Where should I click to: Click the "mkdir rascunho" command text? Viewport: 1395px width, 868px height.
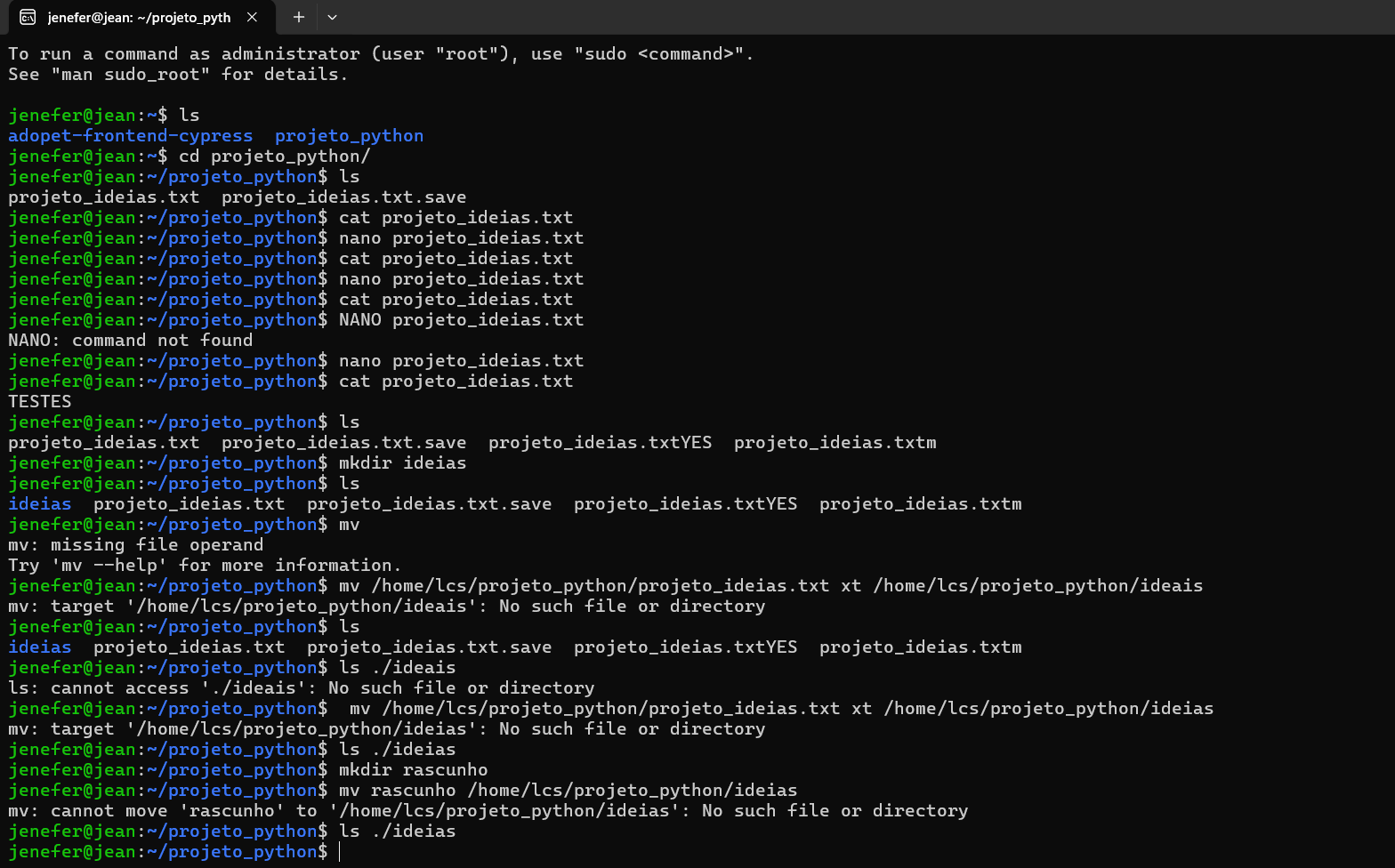coord(413,770)
